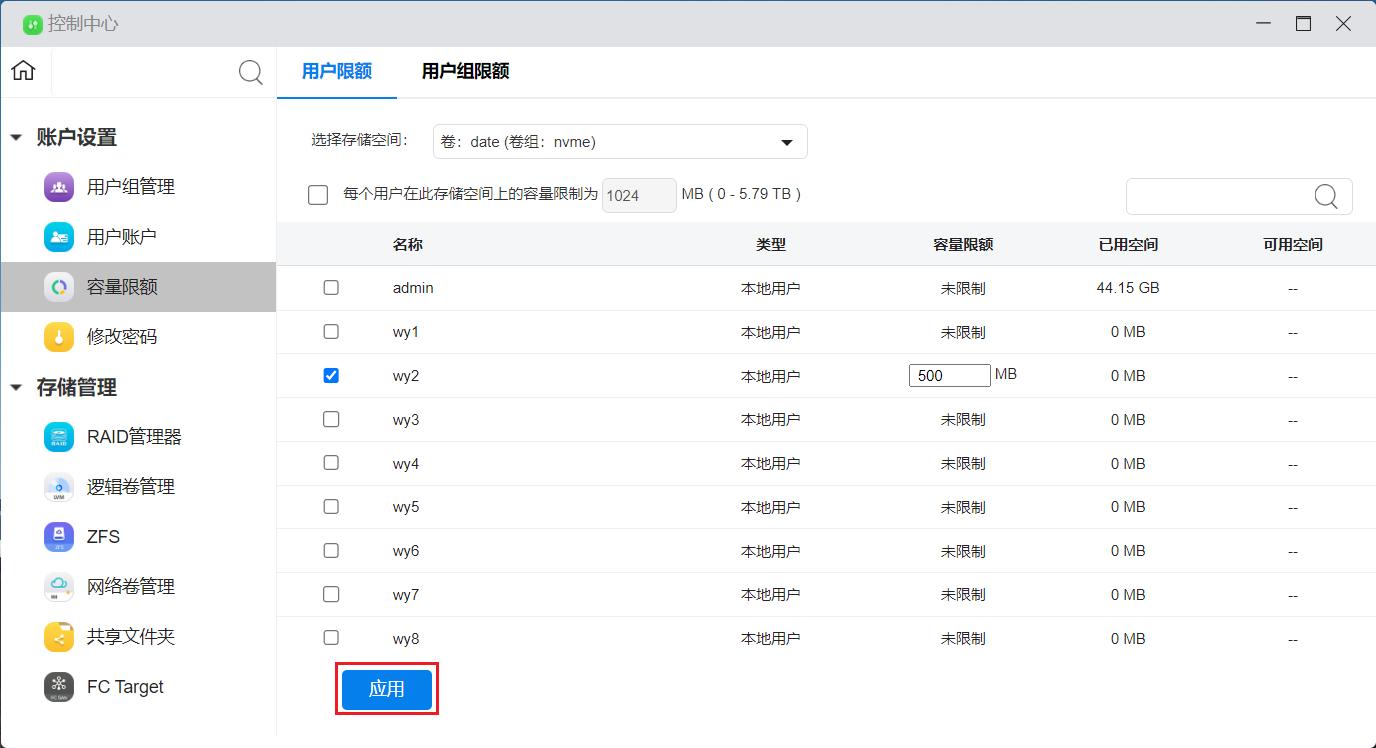Collapse the 存储管理 section
Viewport: 1376px width, 748px height.
pyautogui.click(x=16, y=387)
